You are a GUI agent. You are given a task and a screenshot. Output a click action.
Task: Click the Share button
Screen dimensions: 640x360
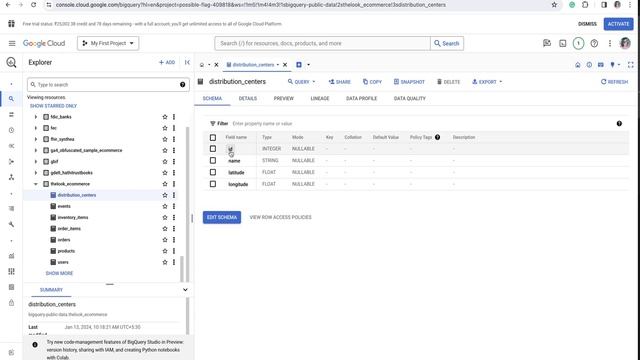[x=340, y=82]
